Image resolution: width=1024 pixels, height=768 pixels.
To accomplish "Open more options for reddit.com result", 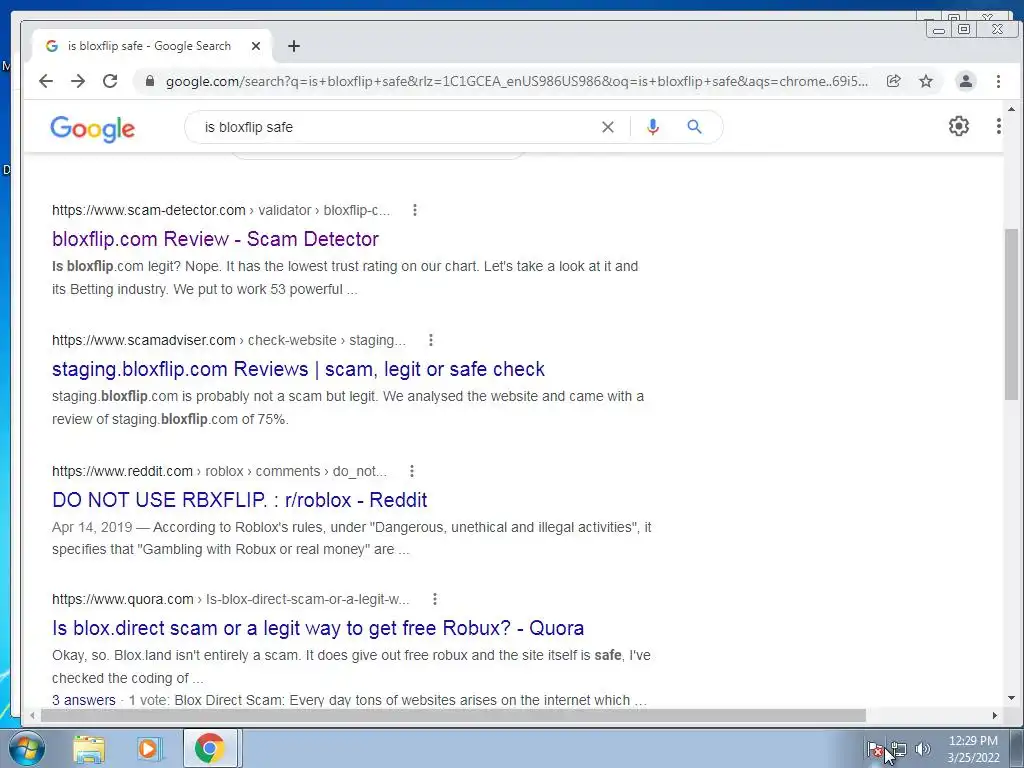I will pyautogui.click(x=411, y=471).
